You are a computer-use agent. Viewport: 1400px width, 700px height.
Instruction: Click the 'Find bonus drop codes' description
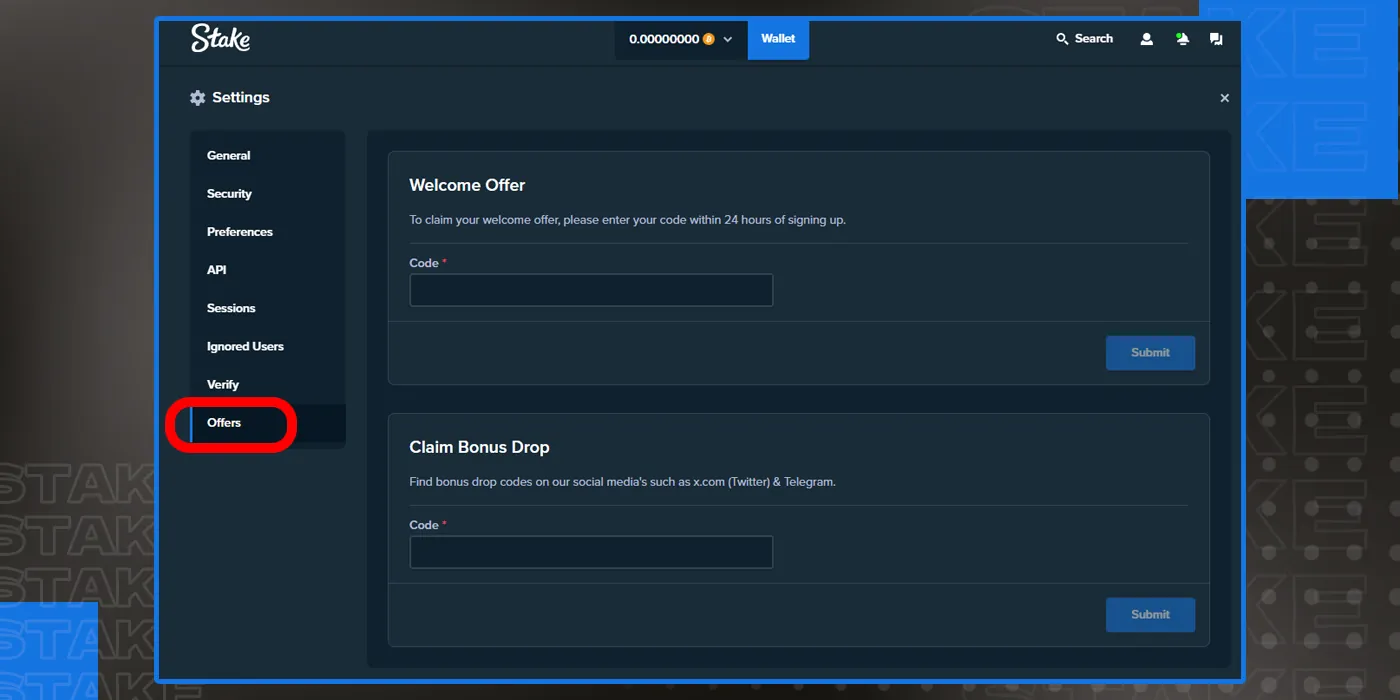[x=622, y=482]
